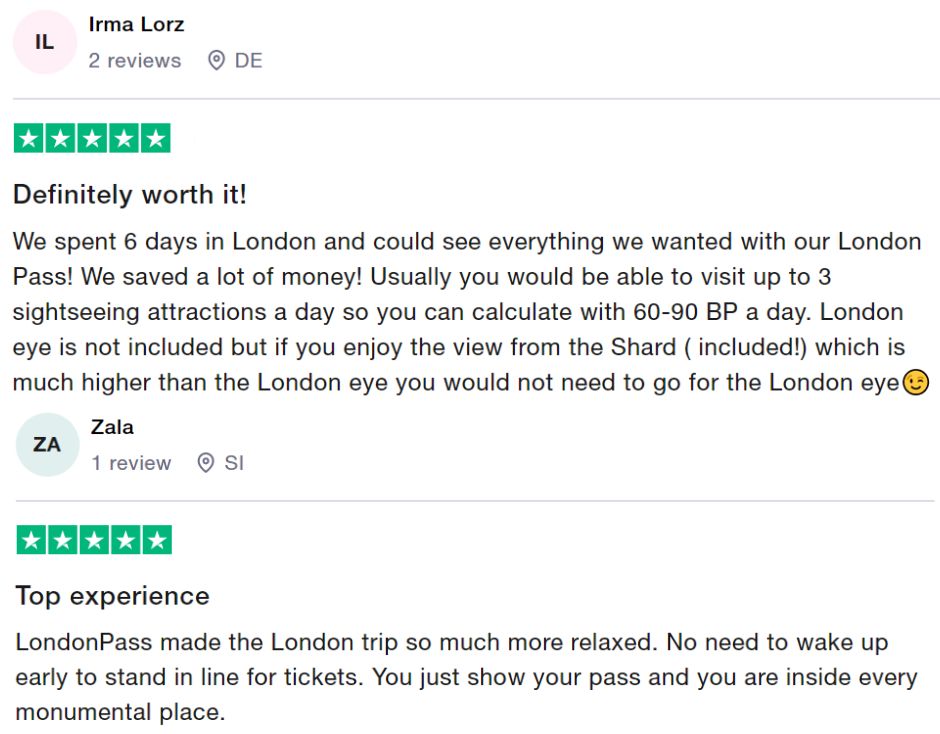Click the last star of Zala's rating
This screenshot has width=940, height=734.
point(157,541)
